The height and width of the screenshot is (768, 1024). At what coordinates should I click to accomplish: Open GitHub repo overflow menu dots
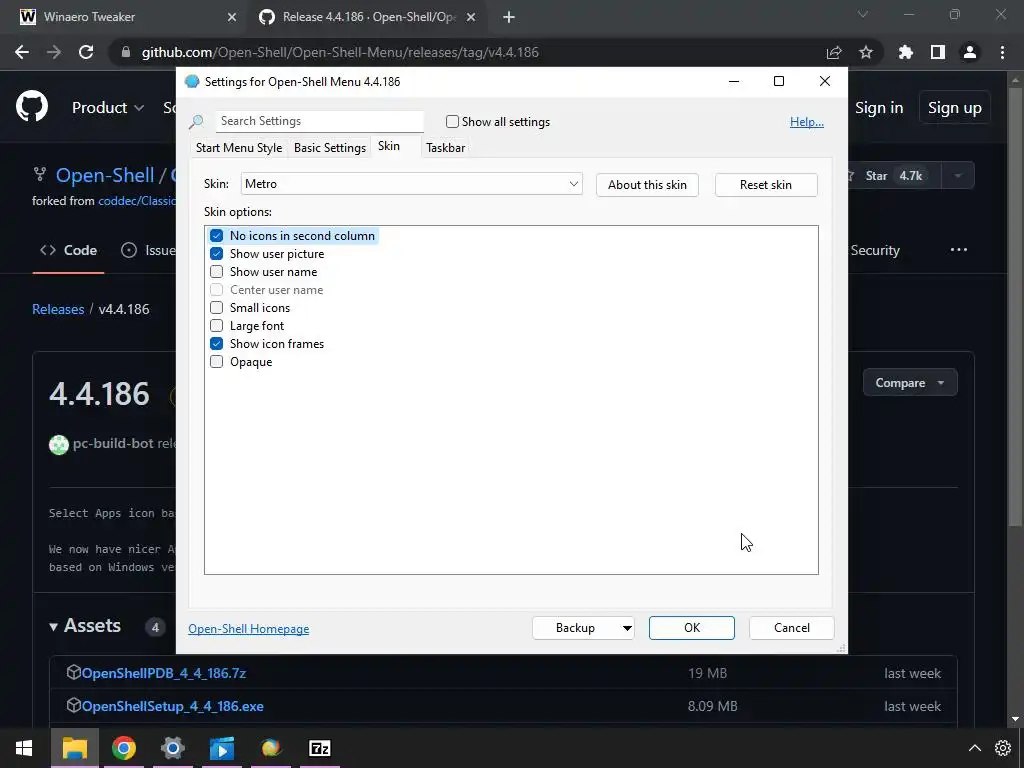pyautogui.click(x=959, y=250)
